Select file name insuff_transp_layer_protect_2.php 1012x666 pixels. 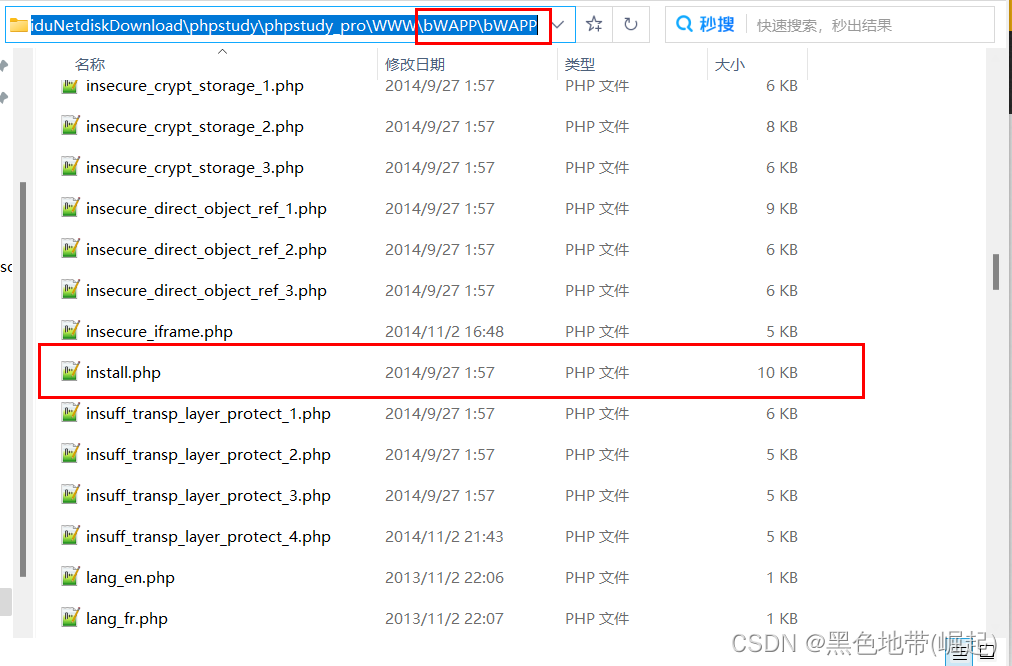(208, 455)
